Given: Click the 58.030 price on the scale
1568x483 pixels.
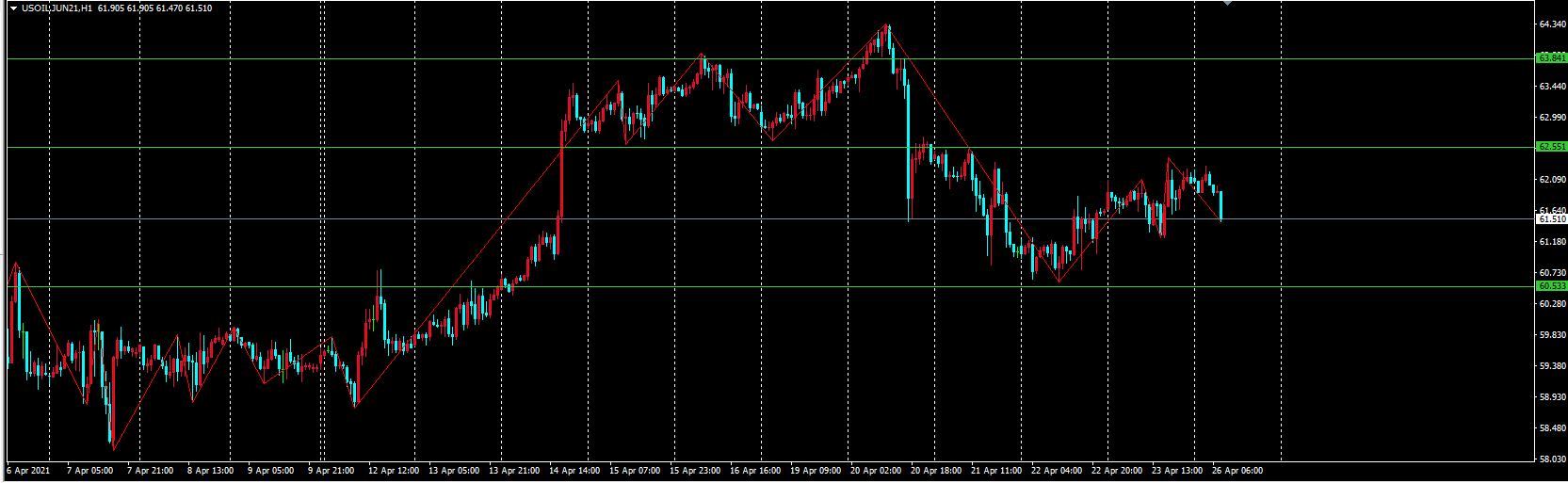Looking at the screenshot, I should 1551,459.
